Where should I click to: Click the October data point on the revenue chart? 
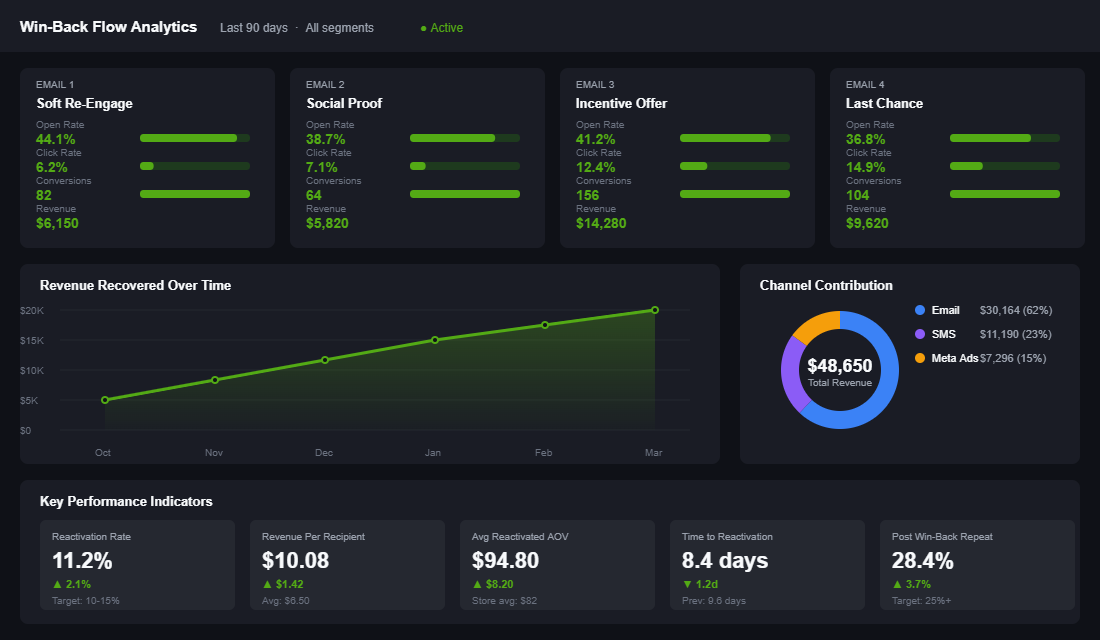[103, 399]
